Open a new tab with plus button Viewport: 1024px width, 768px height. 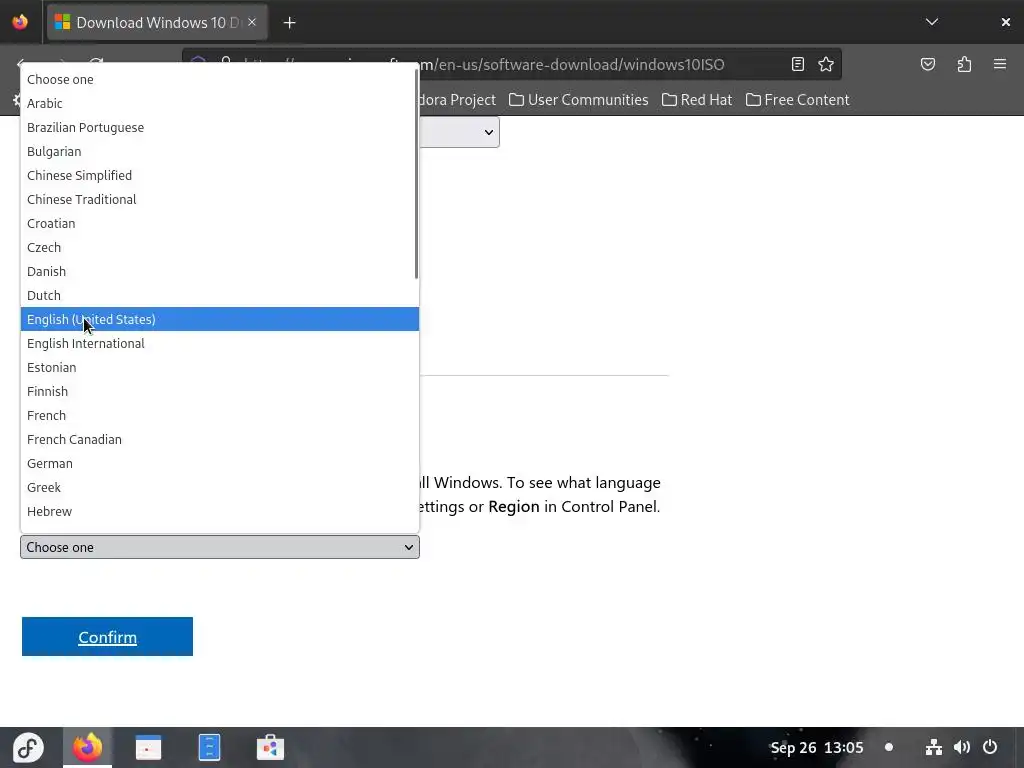point(289,23)
